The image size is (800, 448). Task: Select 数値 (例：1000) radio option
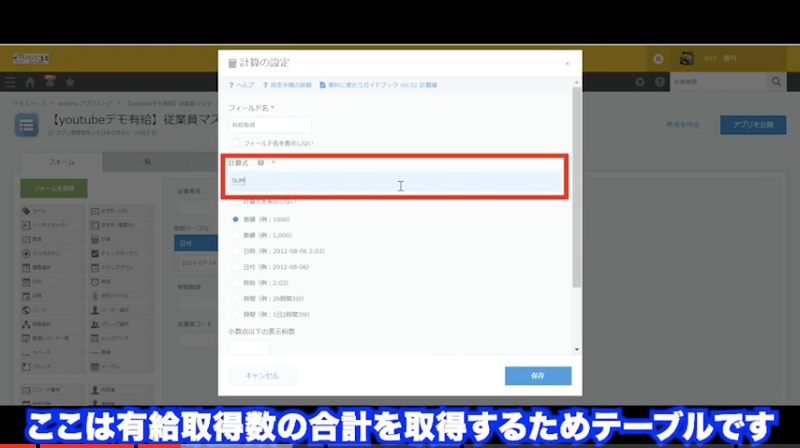click(x=236, y=218)
